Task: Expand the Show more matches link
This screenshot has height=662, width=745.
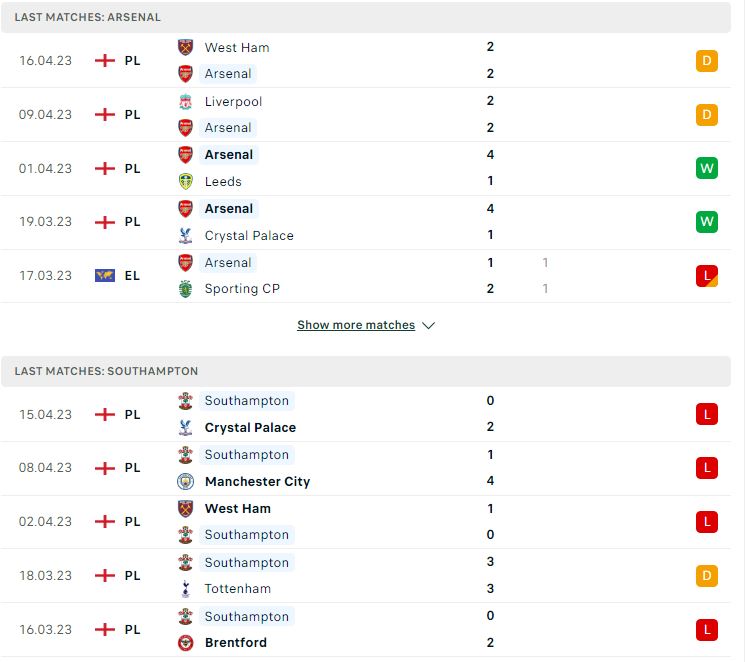Action: point(356,325)
